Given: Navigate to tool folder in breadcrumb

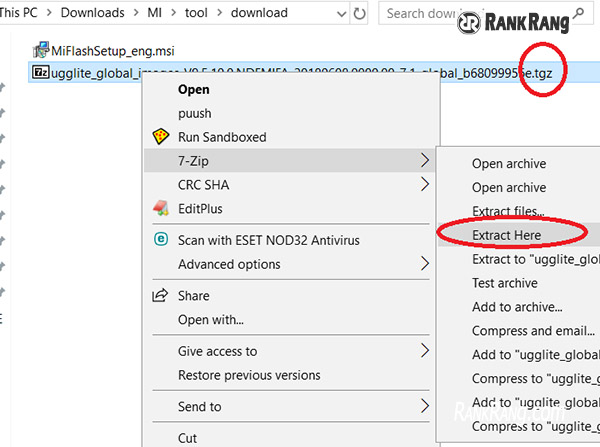Looking at the screenshot, I should click(x=196, y=13).
